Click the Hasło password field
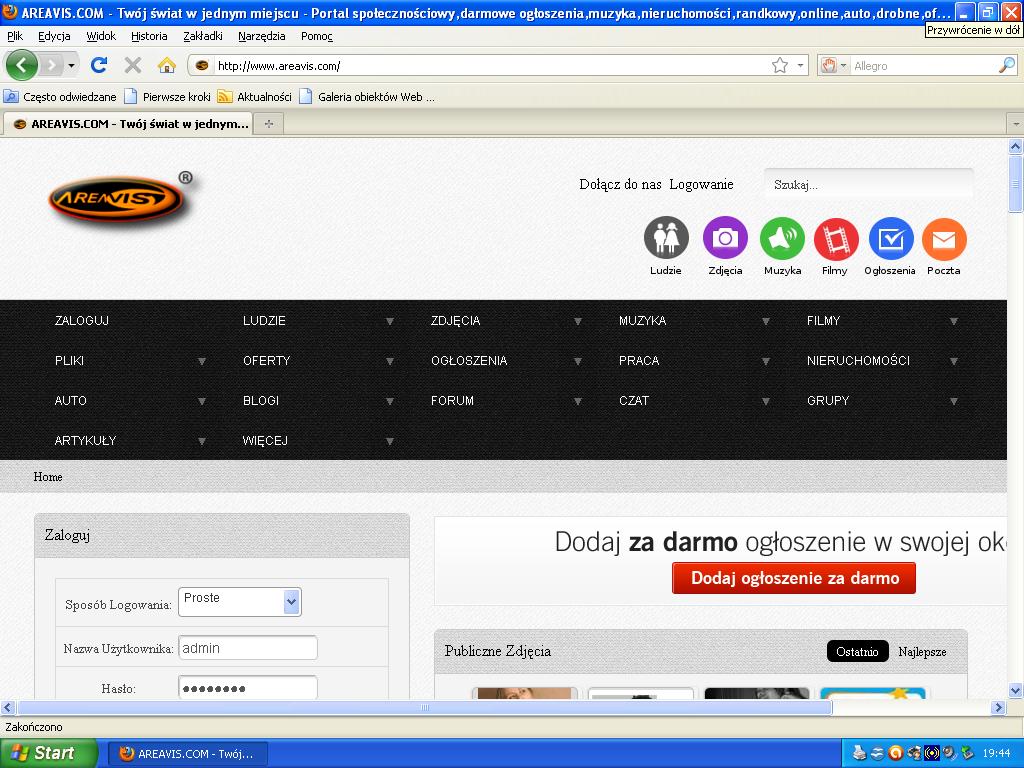This screenshot has height=768, width=1024. pyautogui.click(x=248, y=687)
